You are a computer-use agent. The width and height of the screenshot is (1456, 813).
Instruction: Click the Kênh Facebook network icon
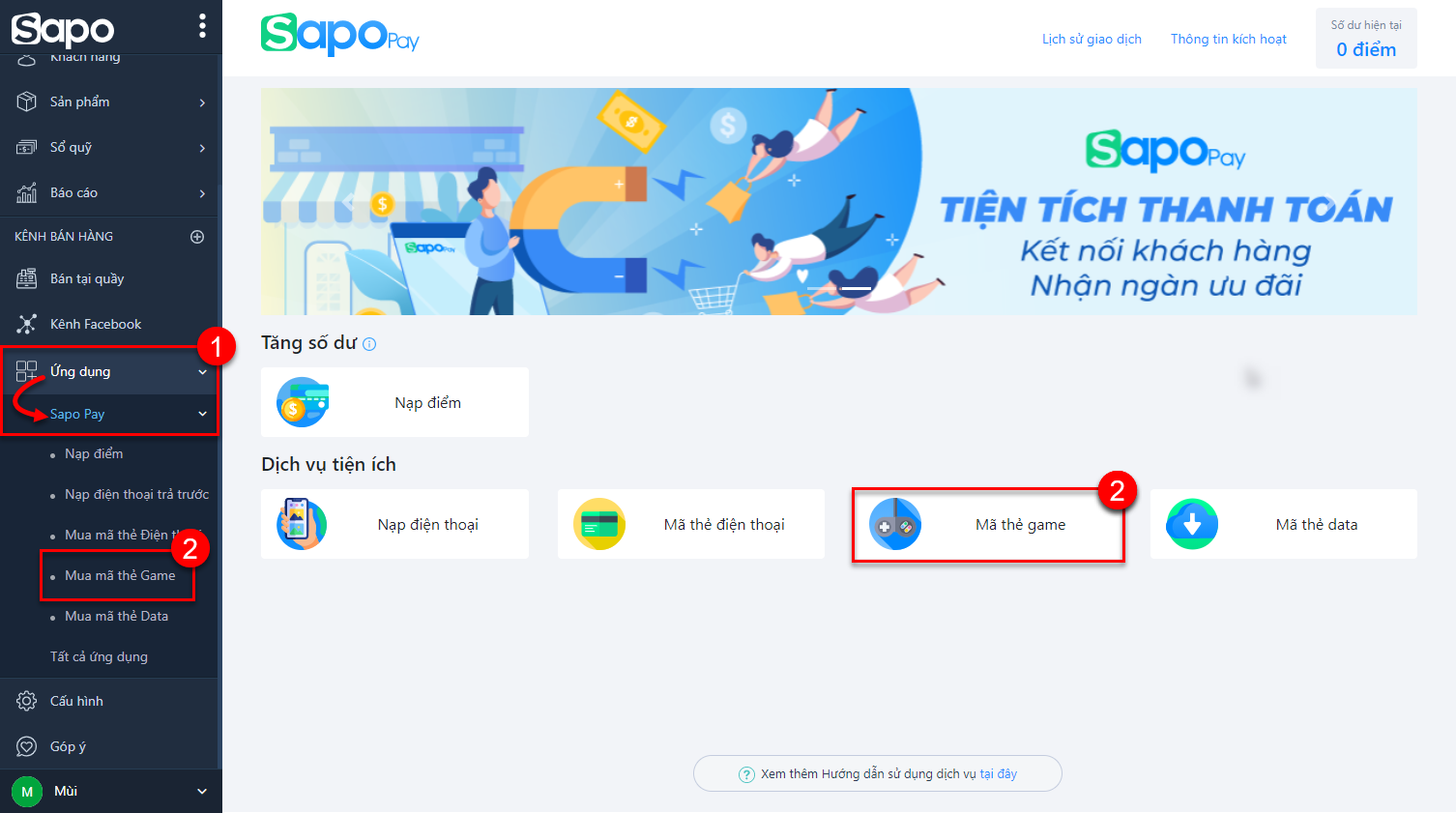(x=27, y=324)
